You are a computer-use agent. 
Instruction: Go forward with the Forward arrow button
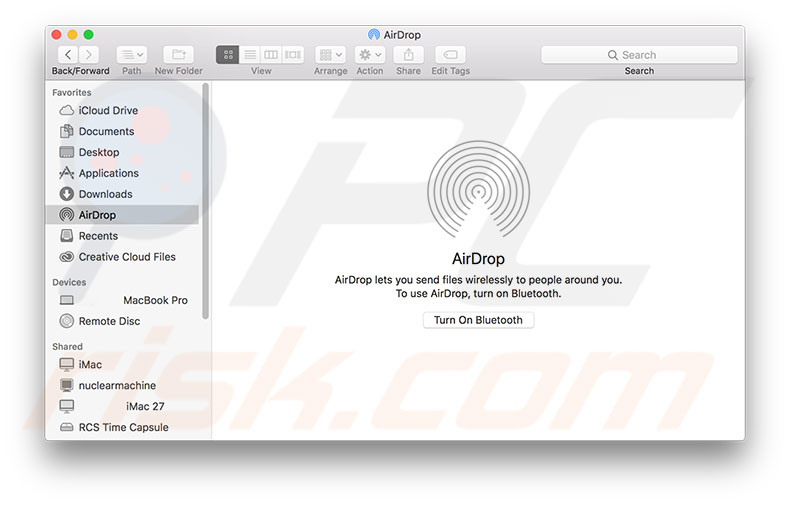[89, 54]
